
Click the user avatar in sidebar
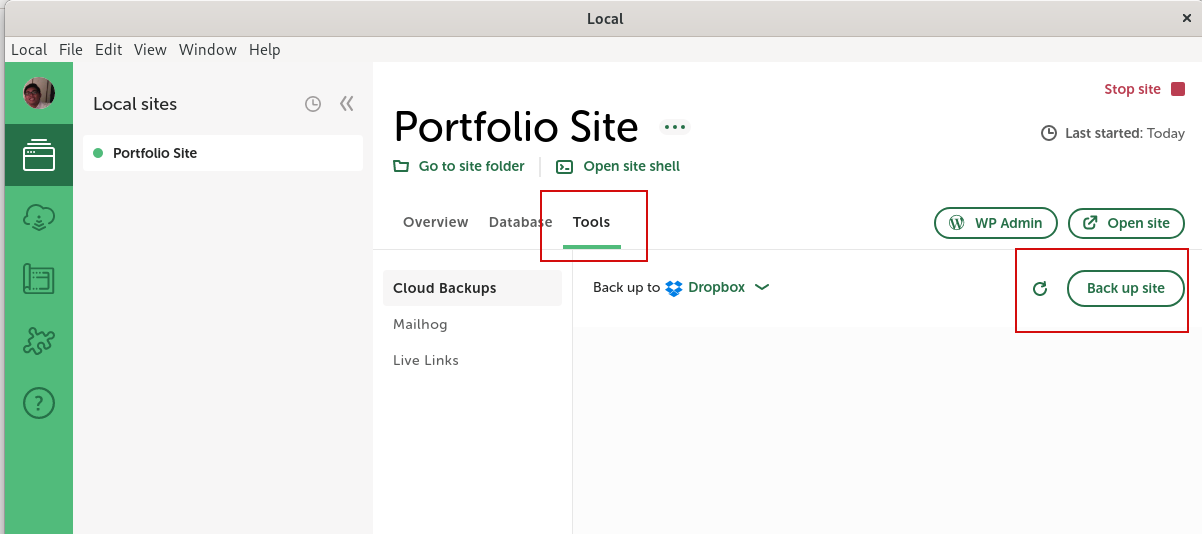coord(39,94)
